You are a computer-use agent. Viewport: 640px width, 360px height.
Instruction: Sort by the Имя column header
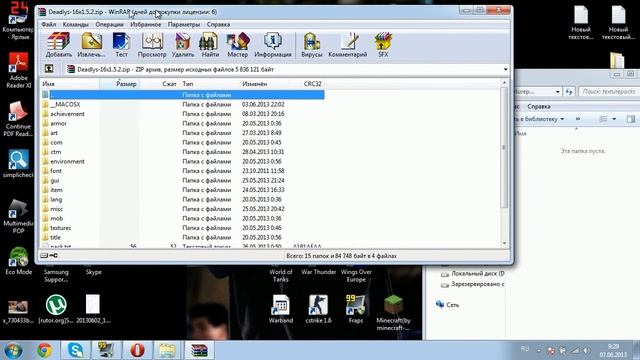coord(70,84)
